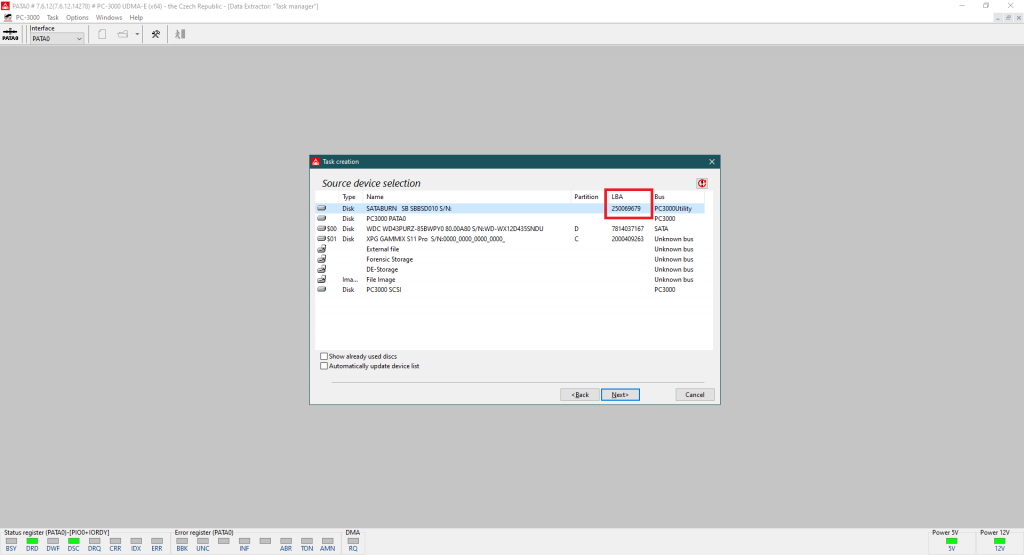Click the PATA0 port icon in toolbar
Screen dimensions: 1024x555
pyautogui.click(x=12, y=34)
